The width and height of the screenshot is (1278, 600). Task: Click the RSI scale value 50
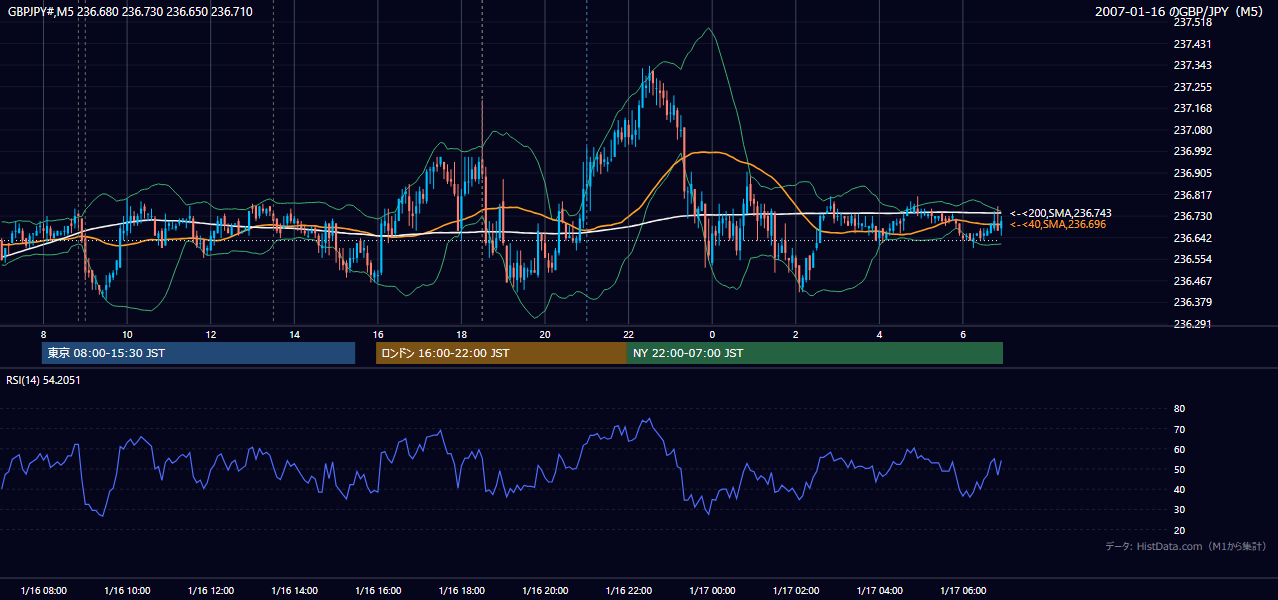1179,469
